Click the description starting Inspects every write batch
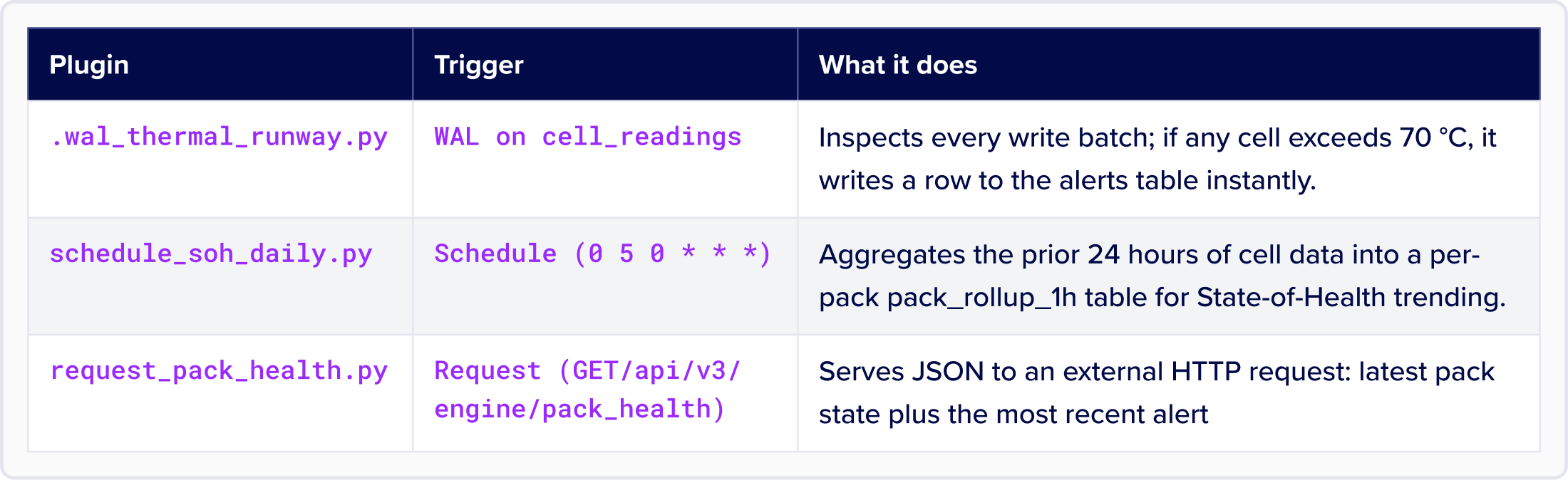Screen dimensions: 1568x480 point(1157,137)
